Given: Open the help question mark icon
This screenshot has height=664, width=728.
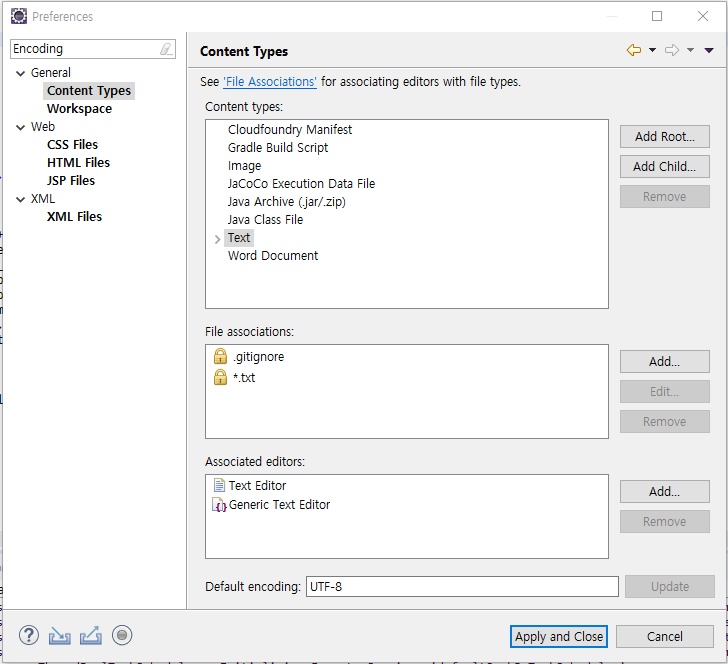Looking at the screenshot, I should click(29, 635).
